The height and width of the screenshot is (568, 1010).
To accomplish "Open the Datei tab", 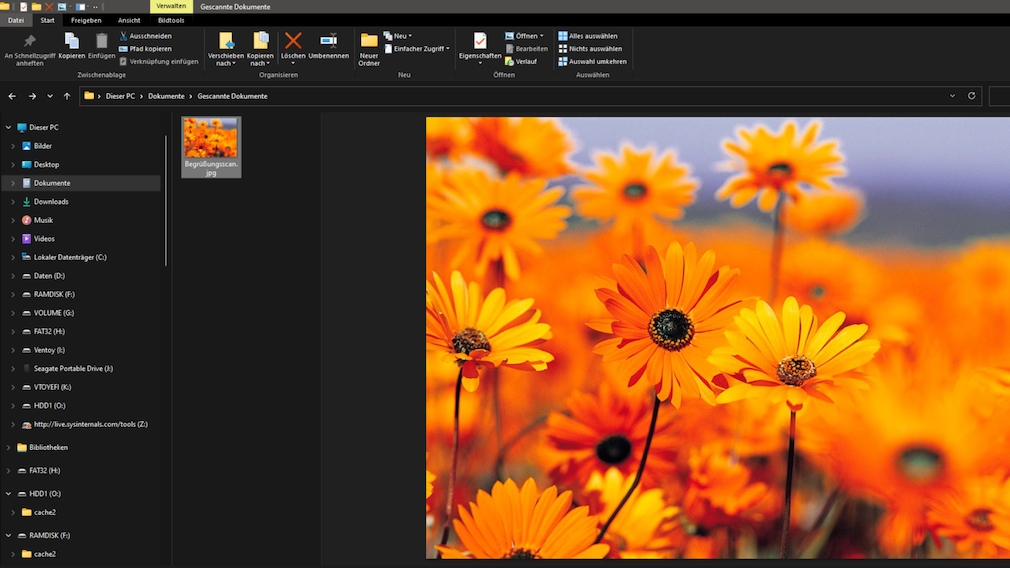I will pos(16,20).
